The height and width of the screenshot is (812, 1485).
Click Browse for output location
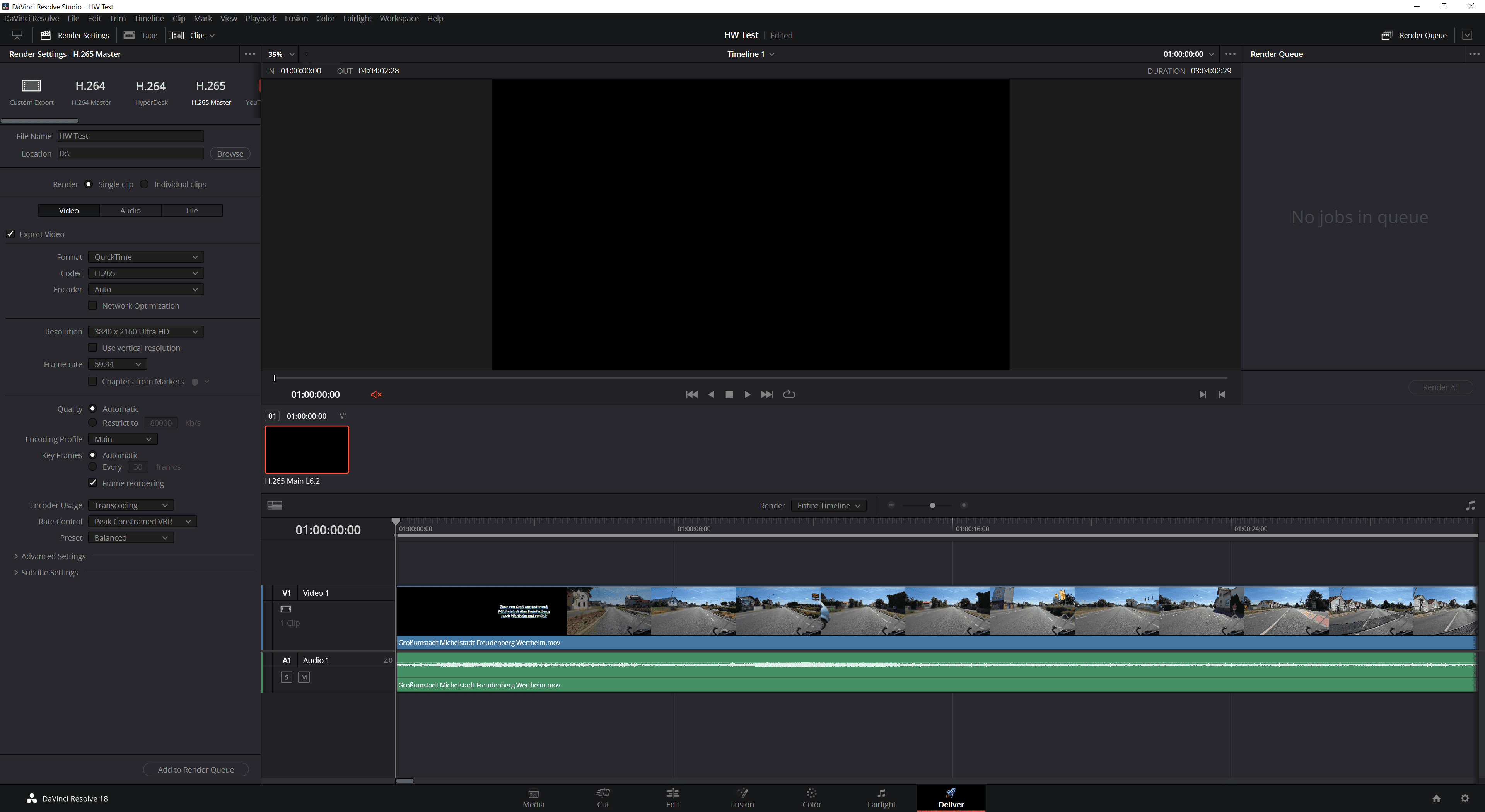230,153
